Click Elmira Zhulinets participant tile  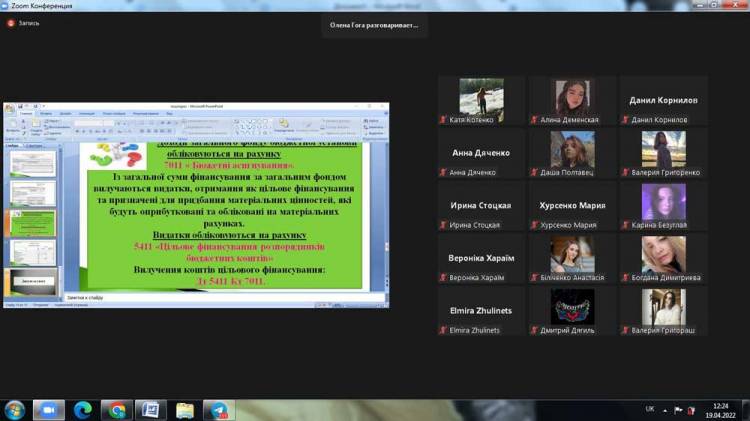tap(481, 310)
